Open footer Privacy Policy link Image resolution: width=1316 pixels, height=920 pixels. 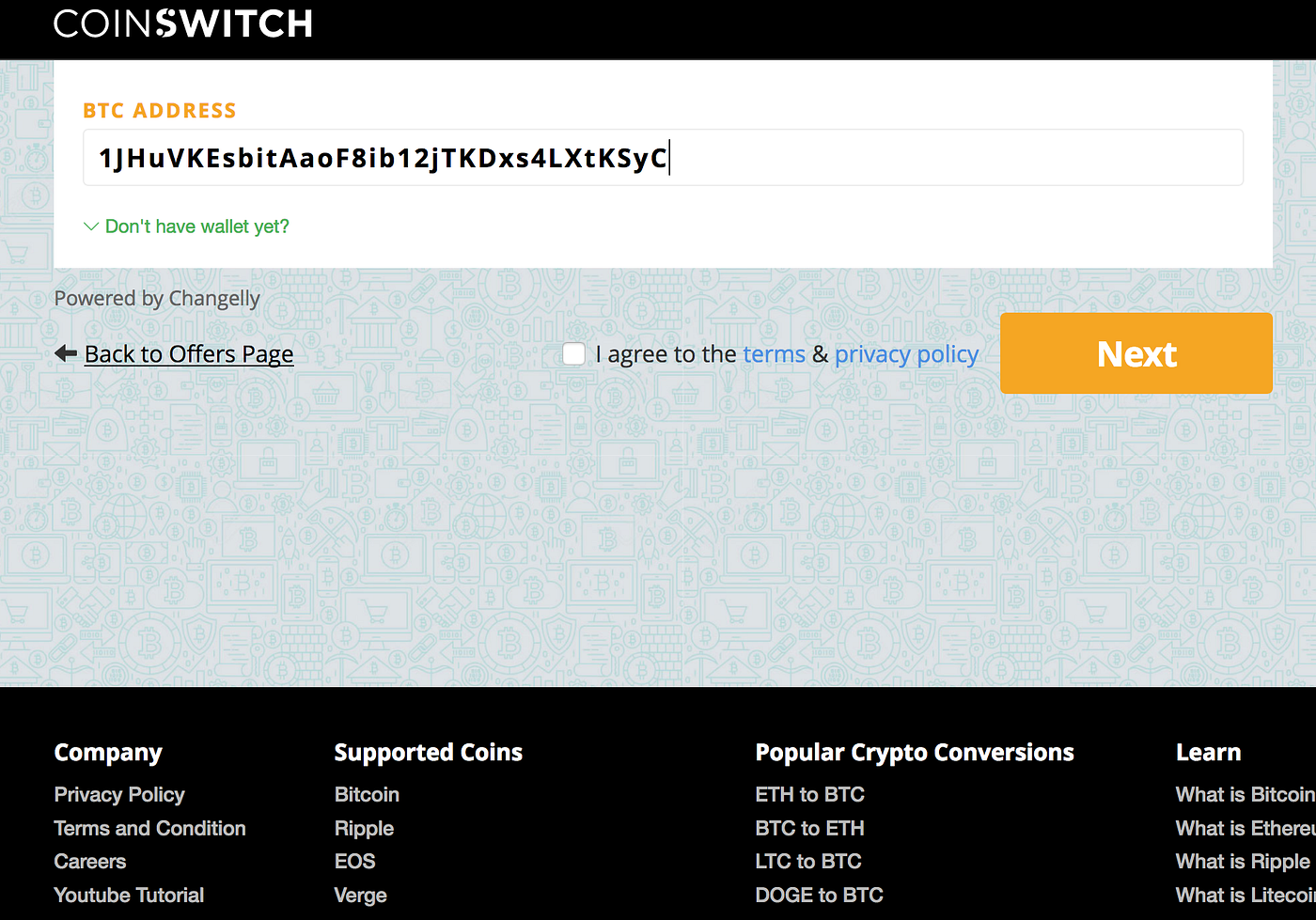[119, 795]
